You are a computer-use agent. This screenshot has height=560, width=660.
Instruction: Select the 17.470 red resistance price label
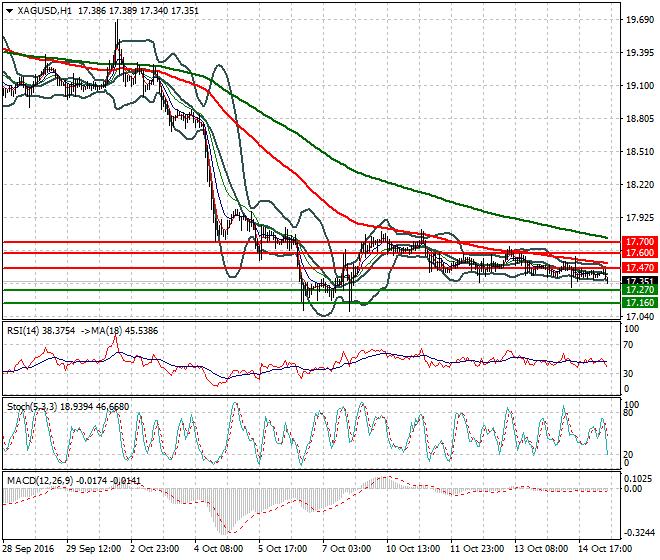640,268
